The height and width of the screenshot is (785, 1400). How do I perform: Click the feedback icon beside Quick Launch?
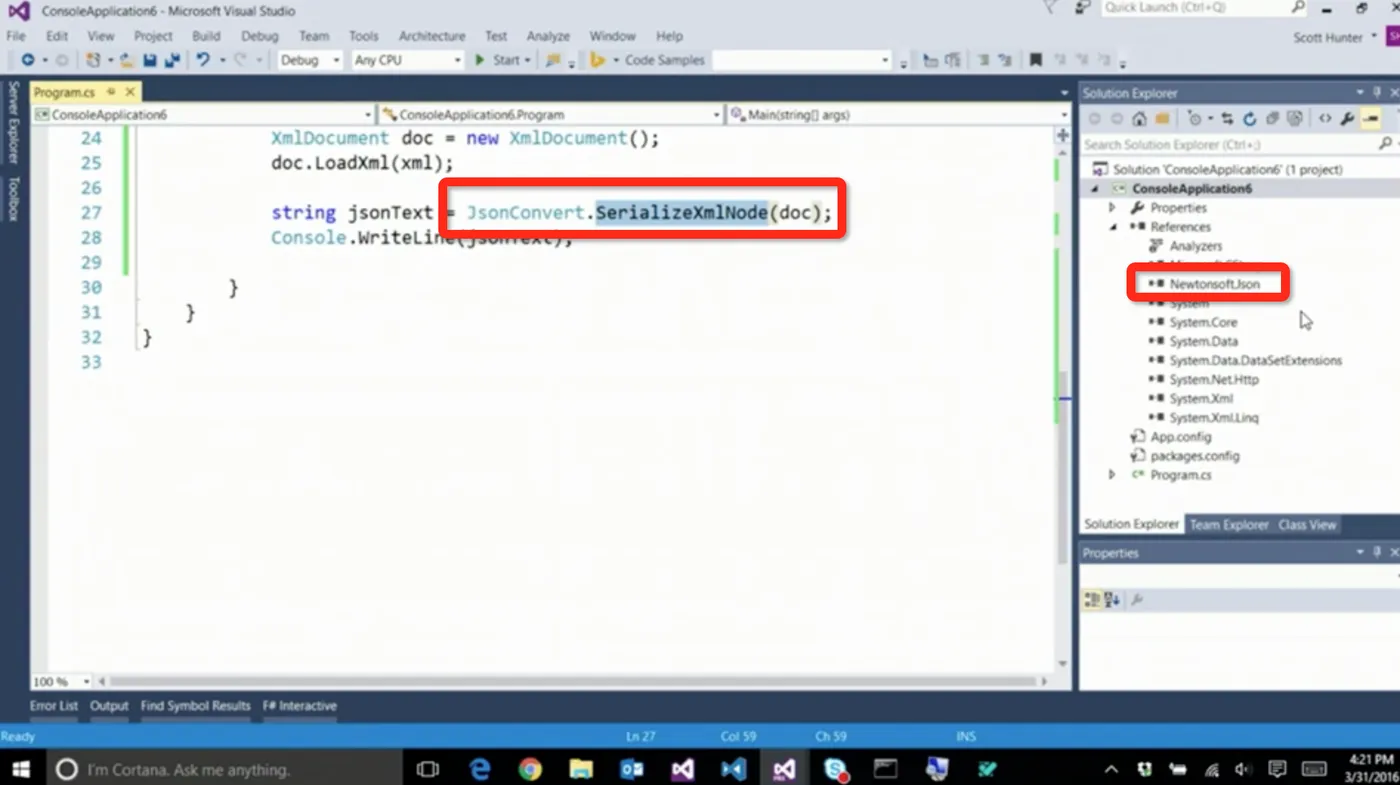[x=1082, y=8]
